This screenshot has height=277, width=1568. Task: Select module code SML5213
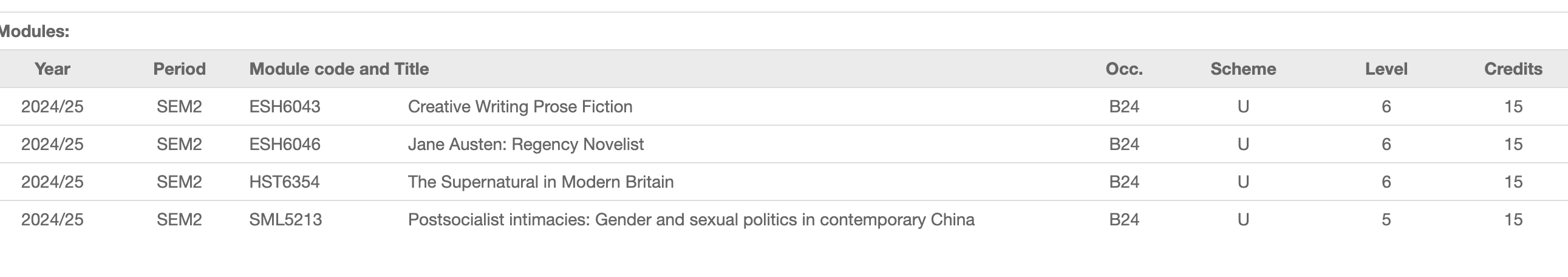click(x=285, y=220)
